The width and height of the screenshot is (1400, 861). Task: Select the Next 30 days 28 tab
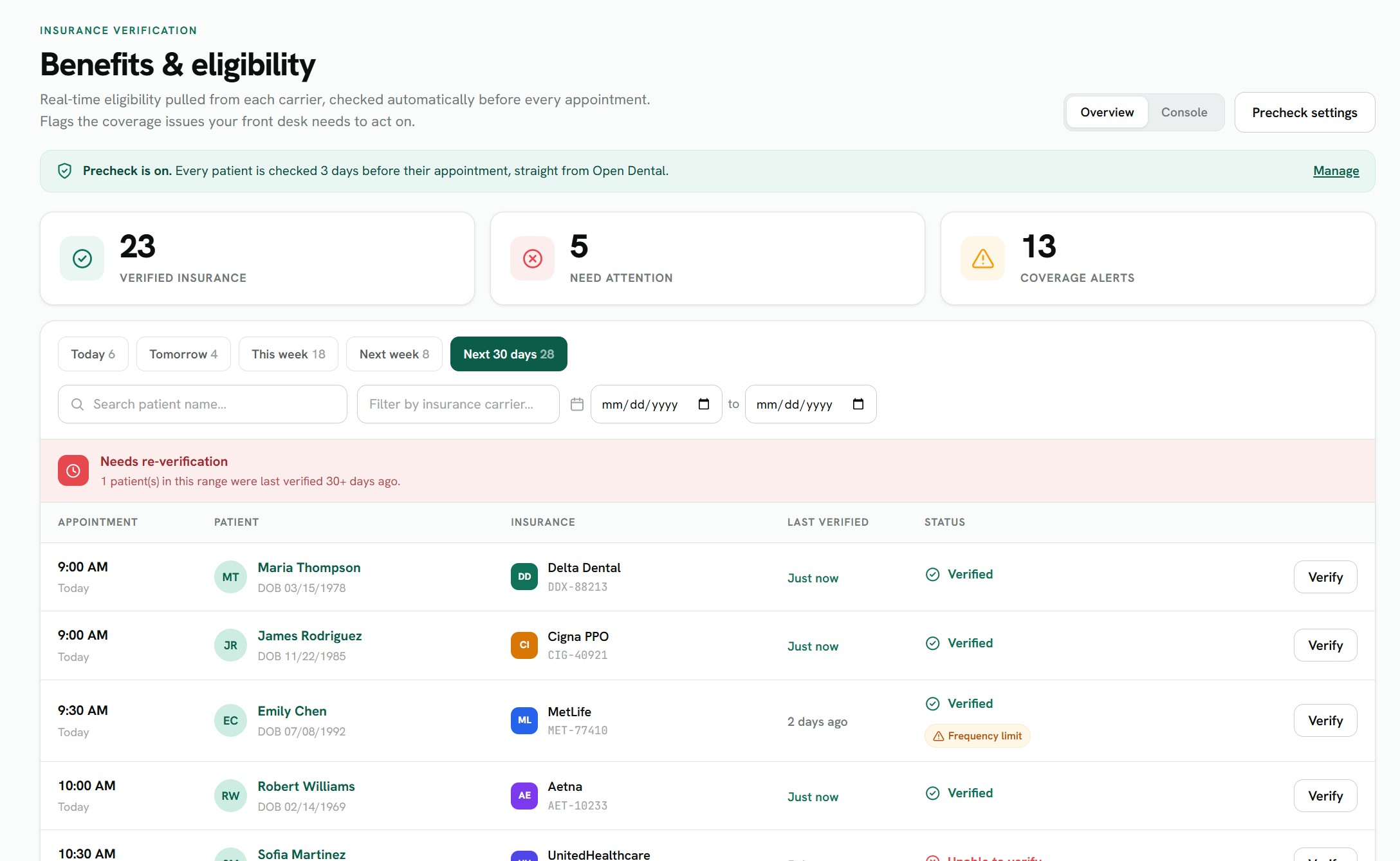[509, 354]
